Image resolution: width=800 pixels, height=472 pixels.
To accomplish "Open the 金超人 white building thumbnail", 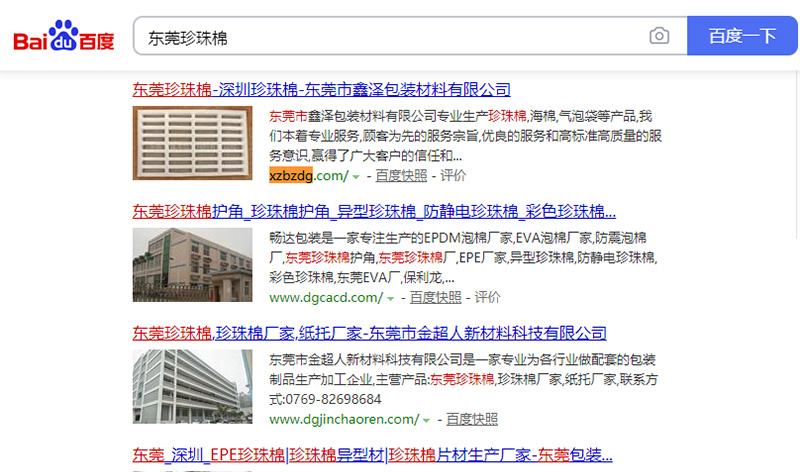I will click(192, 386).
